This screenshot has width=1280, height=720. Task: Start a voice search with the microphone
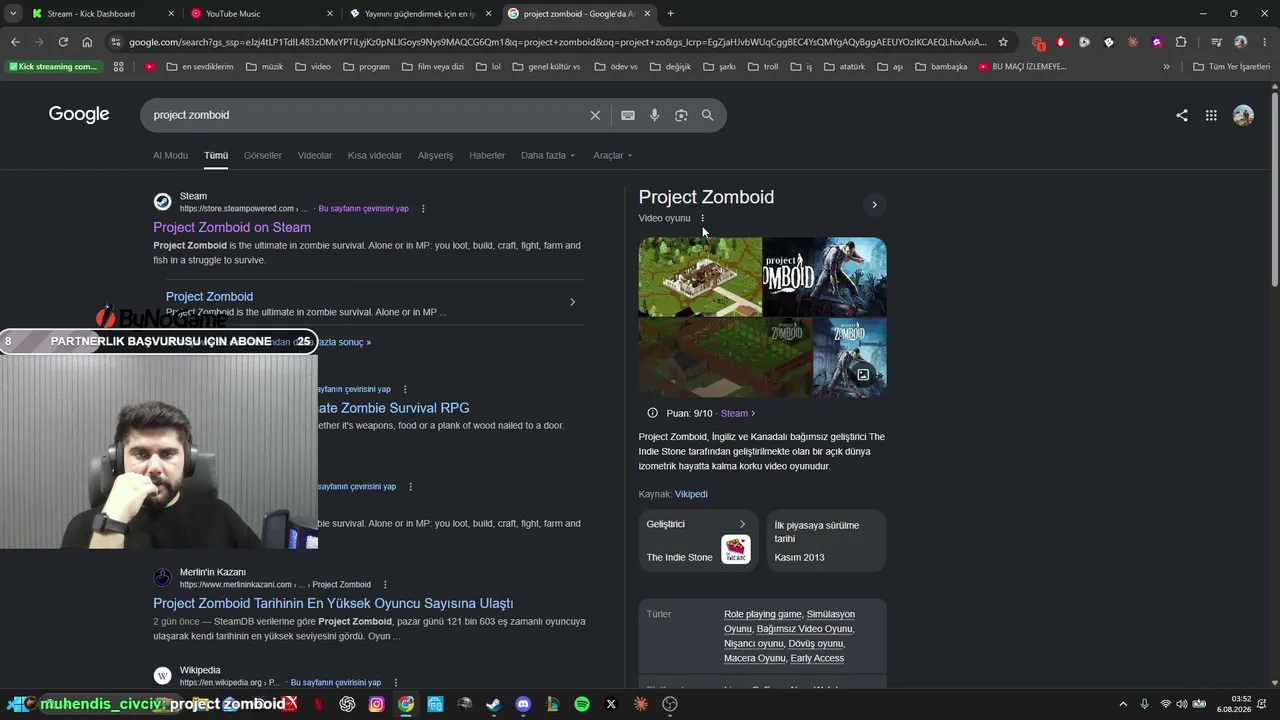click(654, 115)
